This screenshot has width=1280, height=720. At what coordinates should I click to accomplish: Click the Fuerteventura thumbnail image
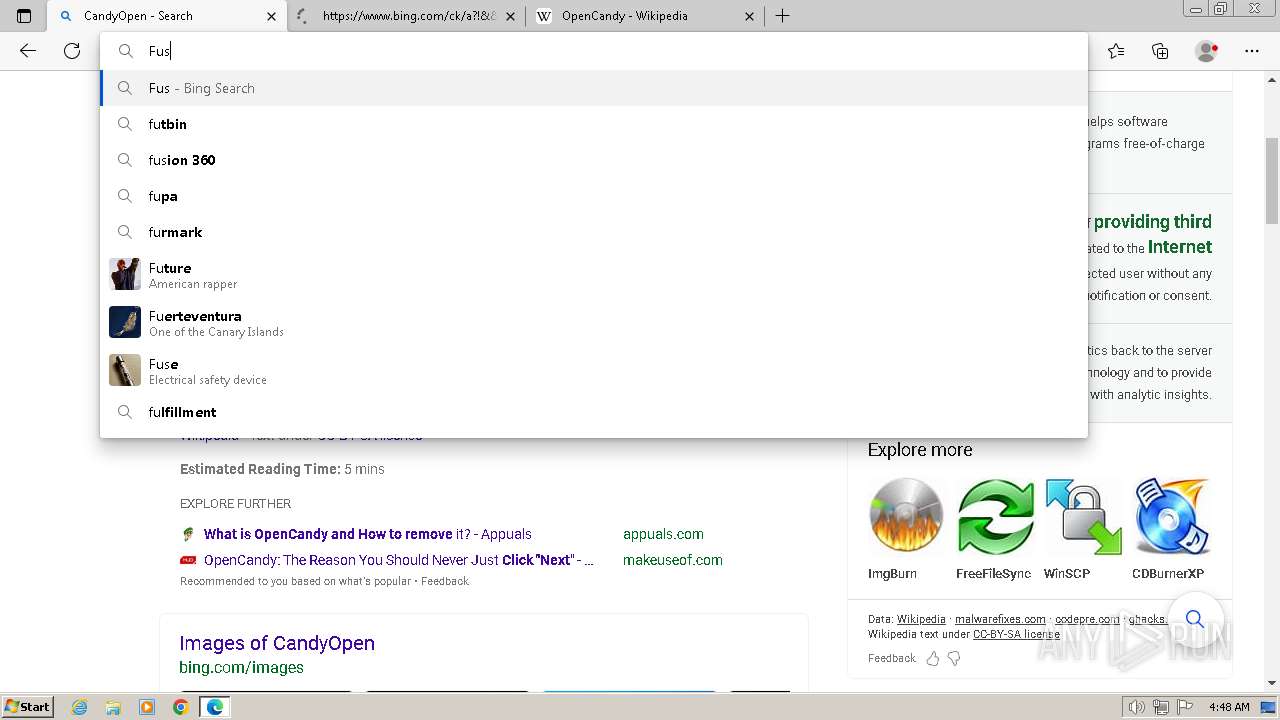click(125, 322)
